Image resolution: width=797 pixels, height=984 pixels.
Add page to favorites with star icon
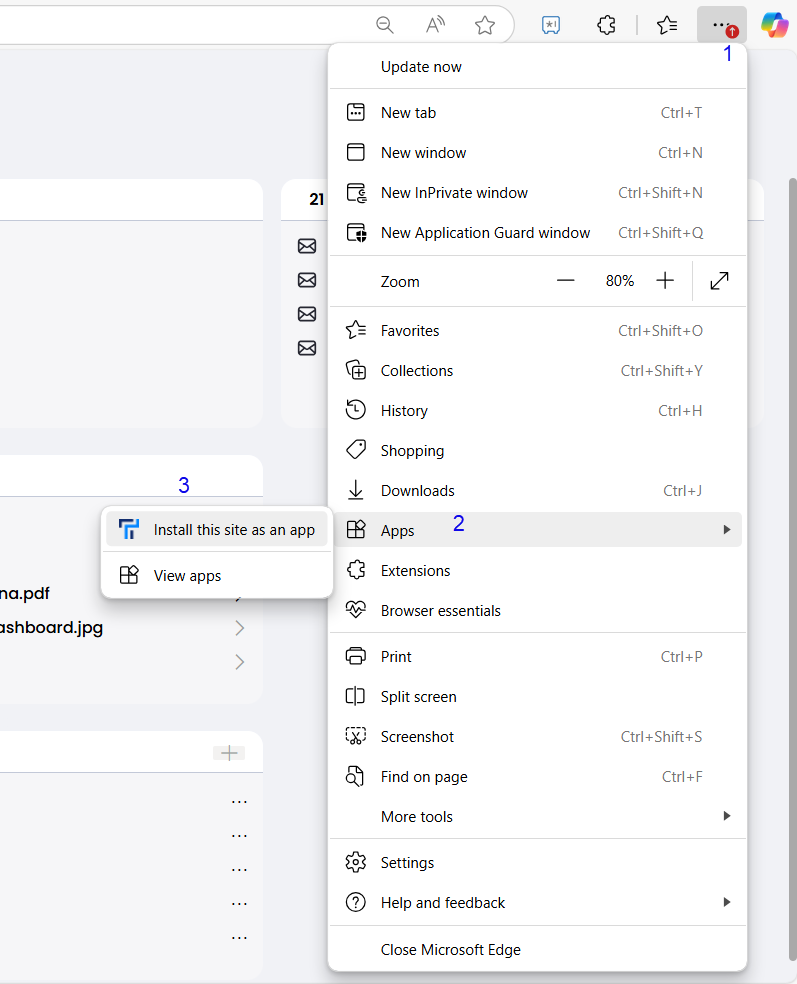pyautogui.click(x=484, y=25)
